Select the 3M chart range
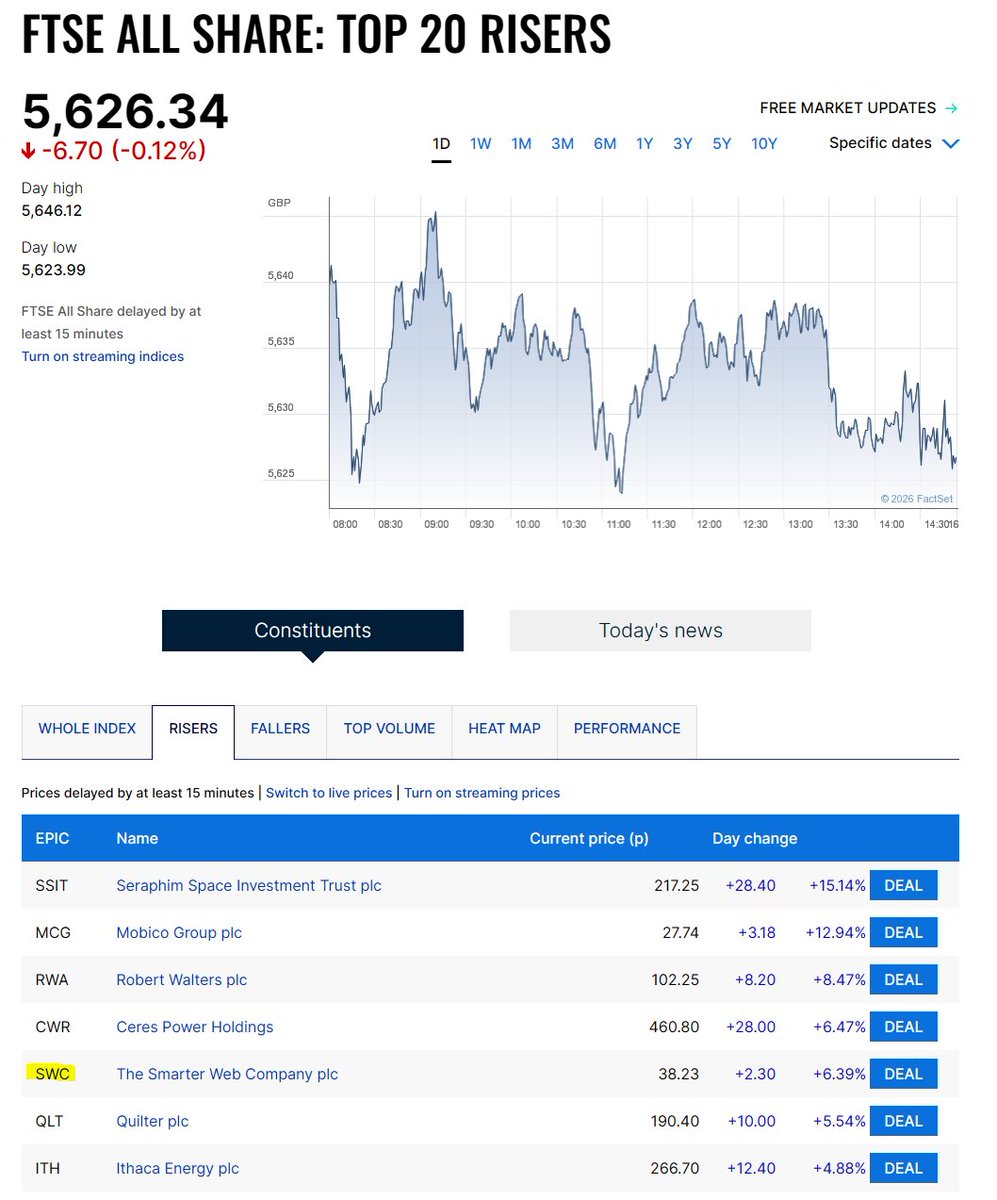 562,144
